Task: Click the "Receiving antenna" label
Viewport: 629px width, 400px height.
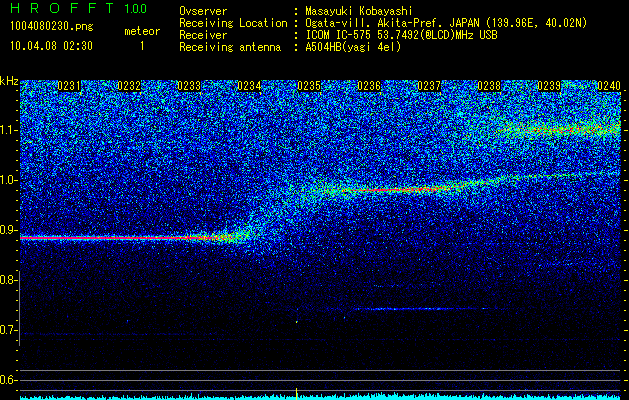Action: [x=230, y=47]
